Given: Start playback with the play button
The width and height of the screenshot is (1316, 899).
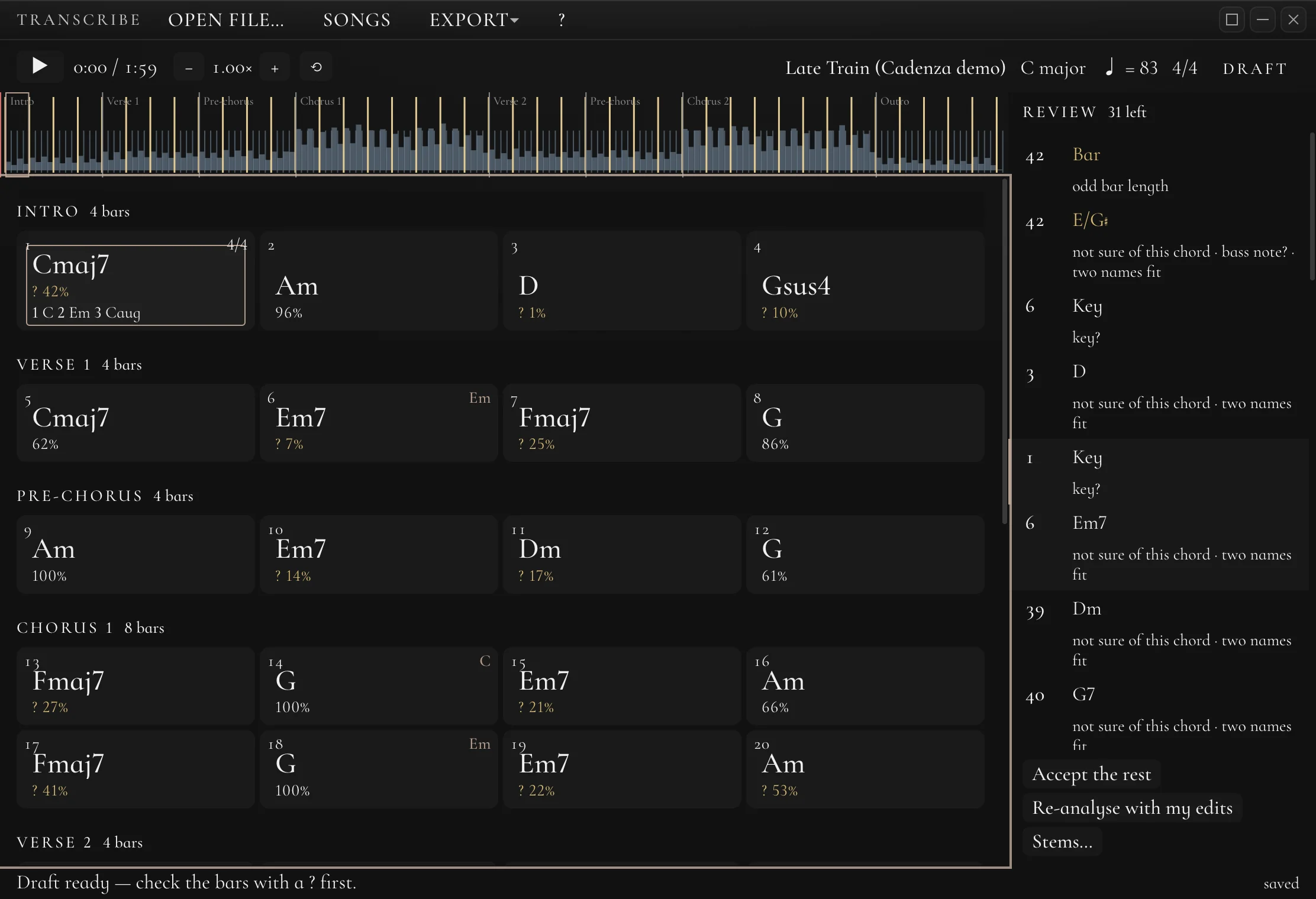Looking at the screenshot, I should tap(40, 66).
